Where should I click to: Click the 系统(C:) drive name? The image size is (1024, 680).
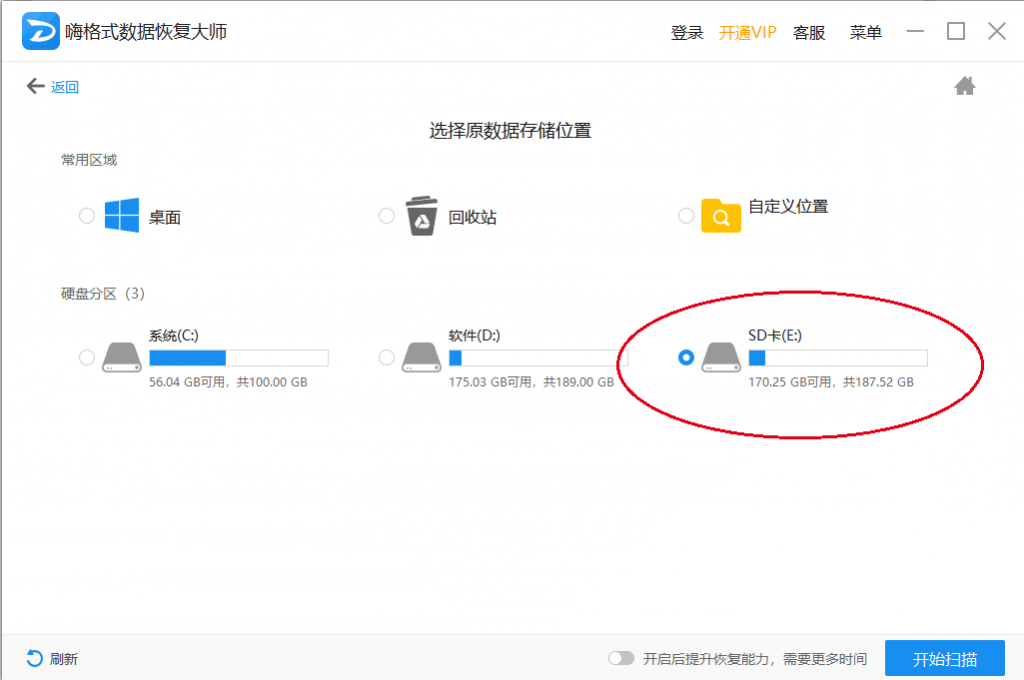click(174, 336)
